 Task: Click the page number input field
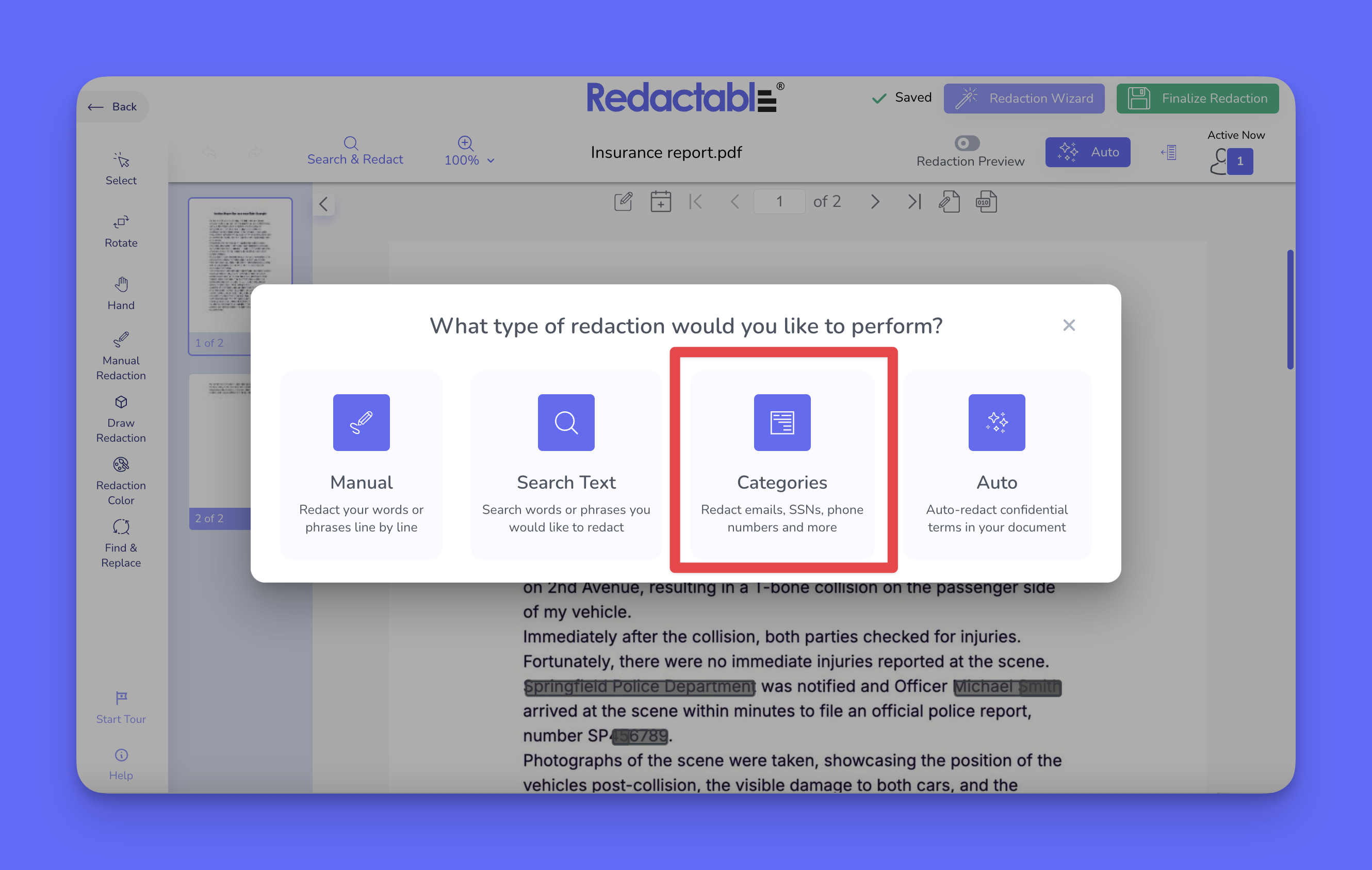click(779, 202)
